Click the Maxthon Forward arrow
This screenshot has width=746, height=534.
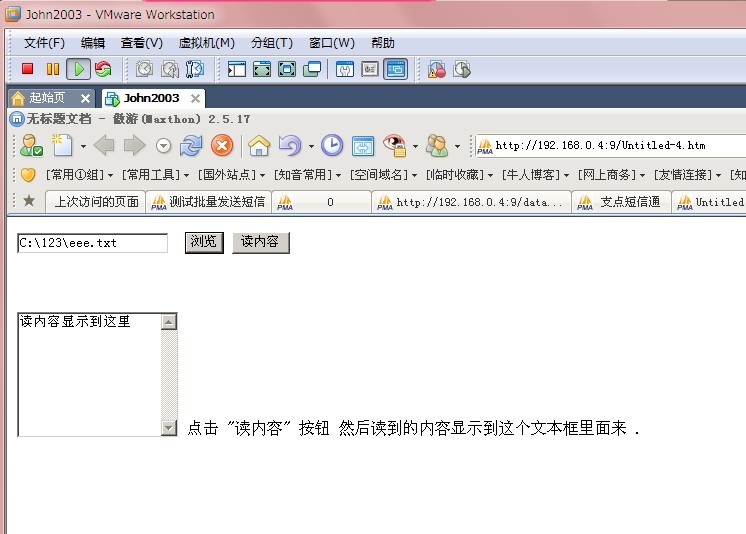pos(134,145)
